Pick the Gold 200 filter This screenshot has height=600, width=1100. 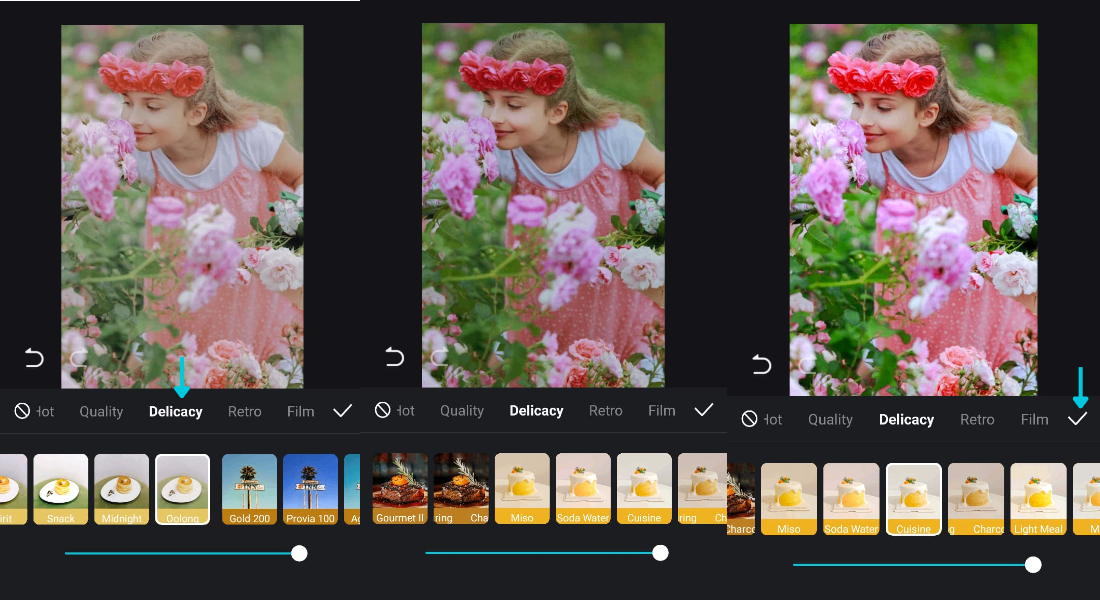249,489
